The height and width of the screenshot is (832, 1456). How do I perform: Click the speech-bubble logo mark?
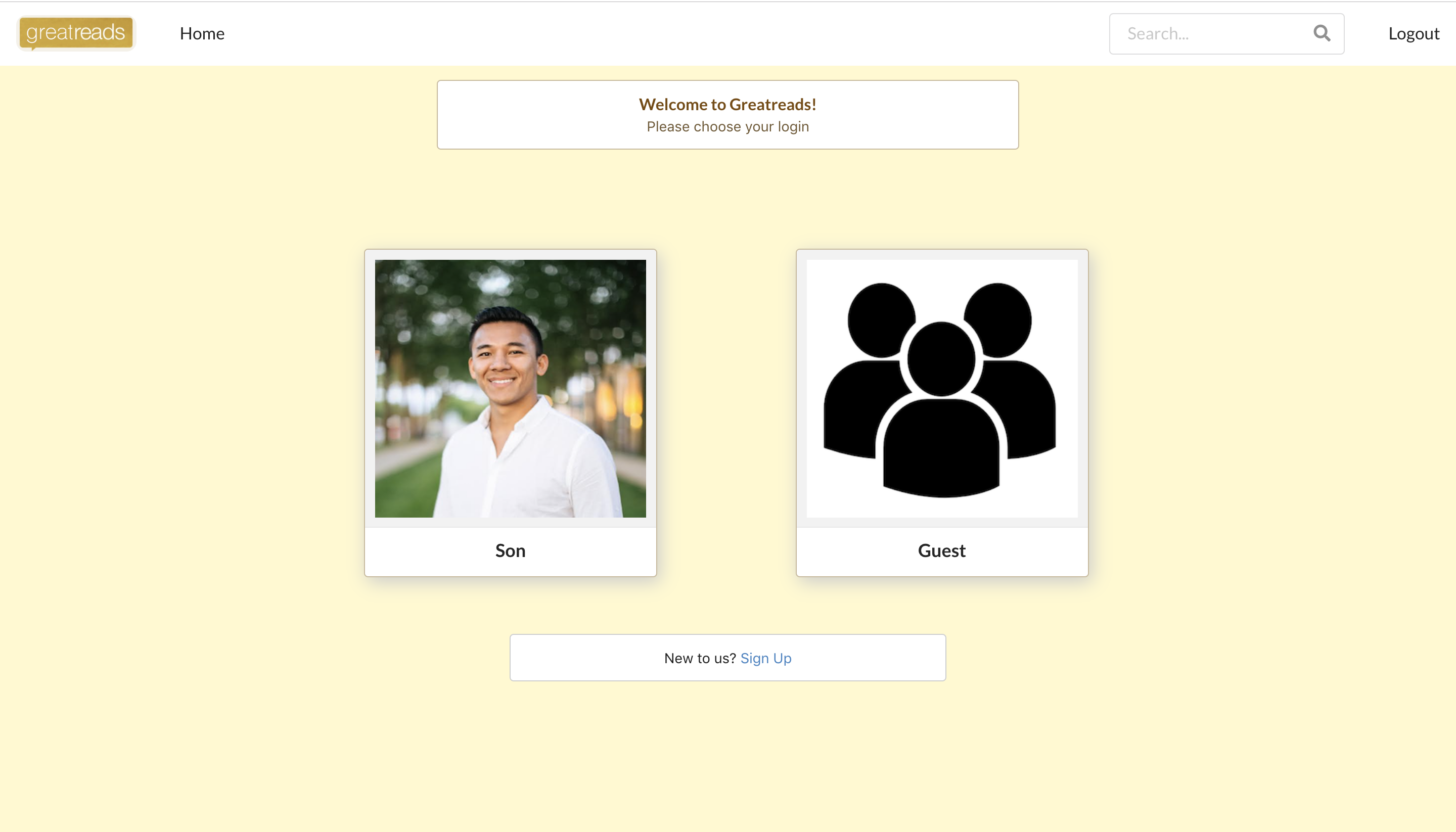coord(75,33)
